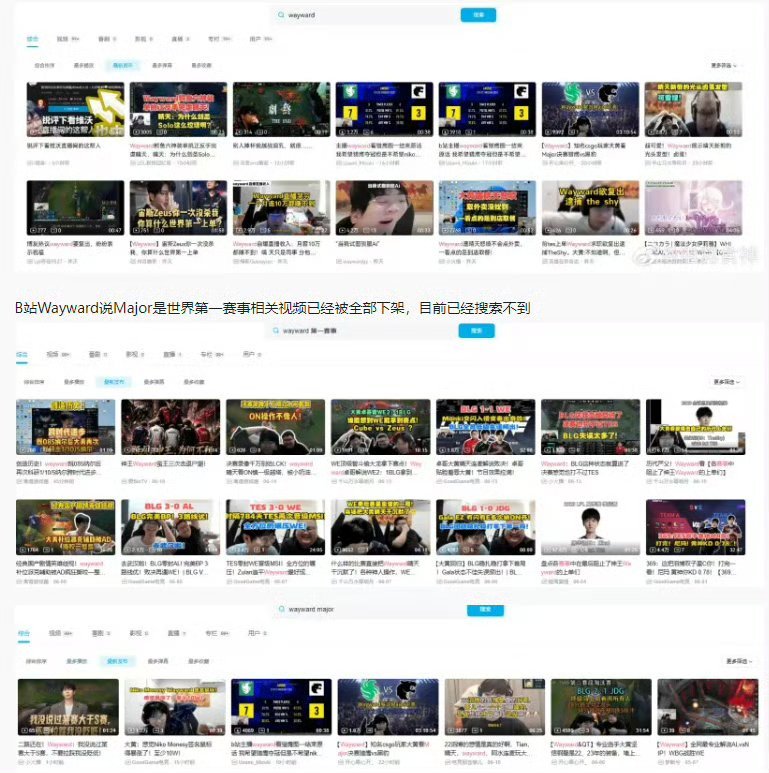This screenshot has width=769, height=773.
Task: Open the 专栏 tab in 'wayward 第一赛事' results
Action: [212, 354]
